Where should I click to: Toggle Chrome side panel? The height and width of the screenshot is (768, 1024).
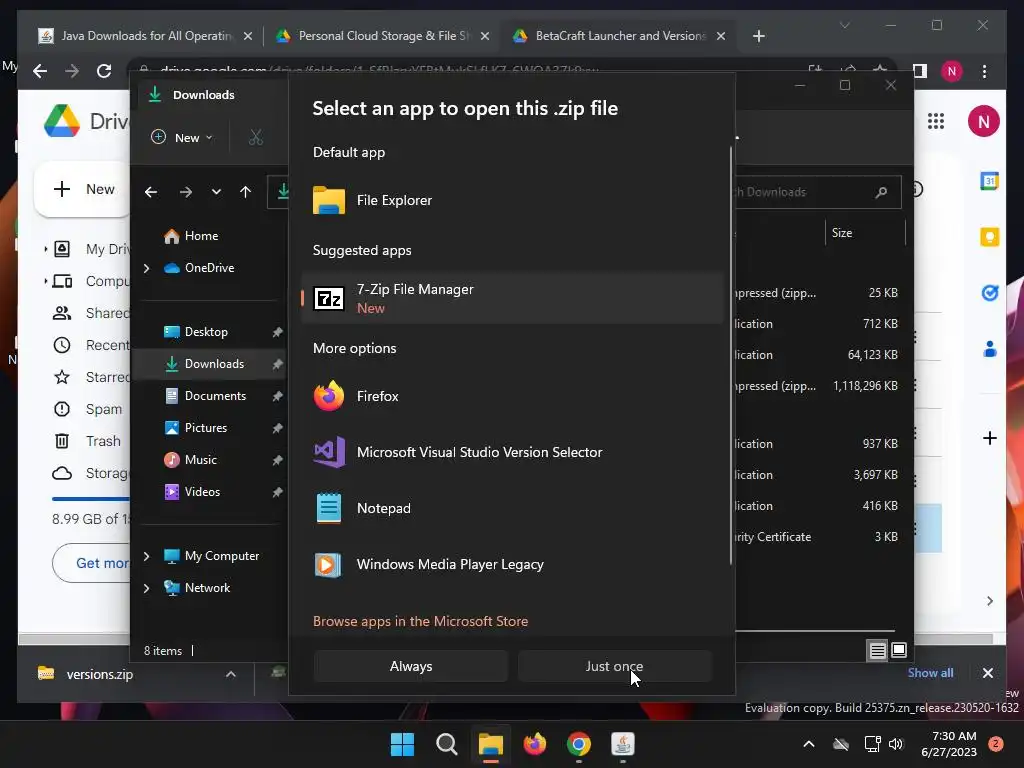pyautogui.click(x=920, y=71)
